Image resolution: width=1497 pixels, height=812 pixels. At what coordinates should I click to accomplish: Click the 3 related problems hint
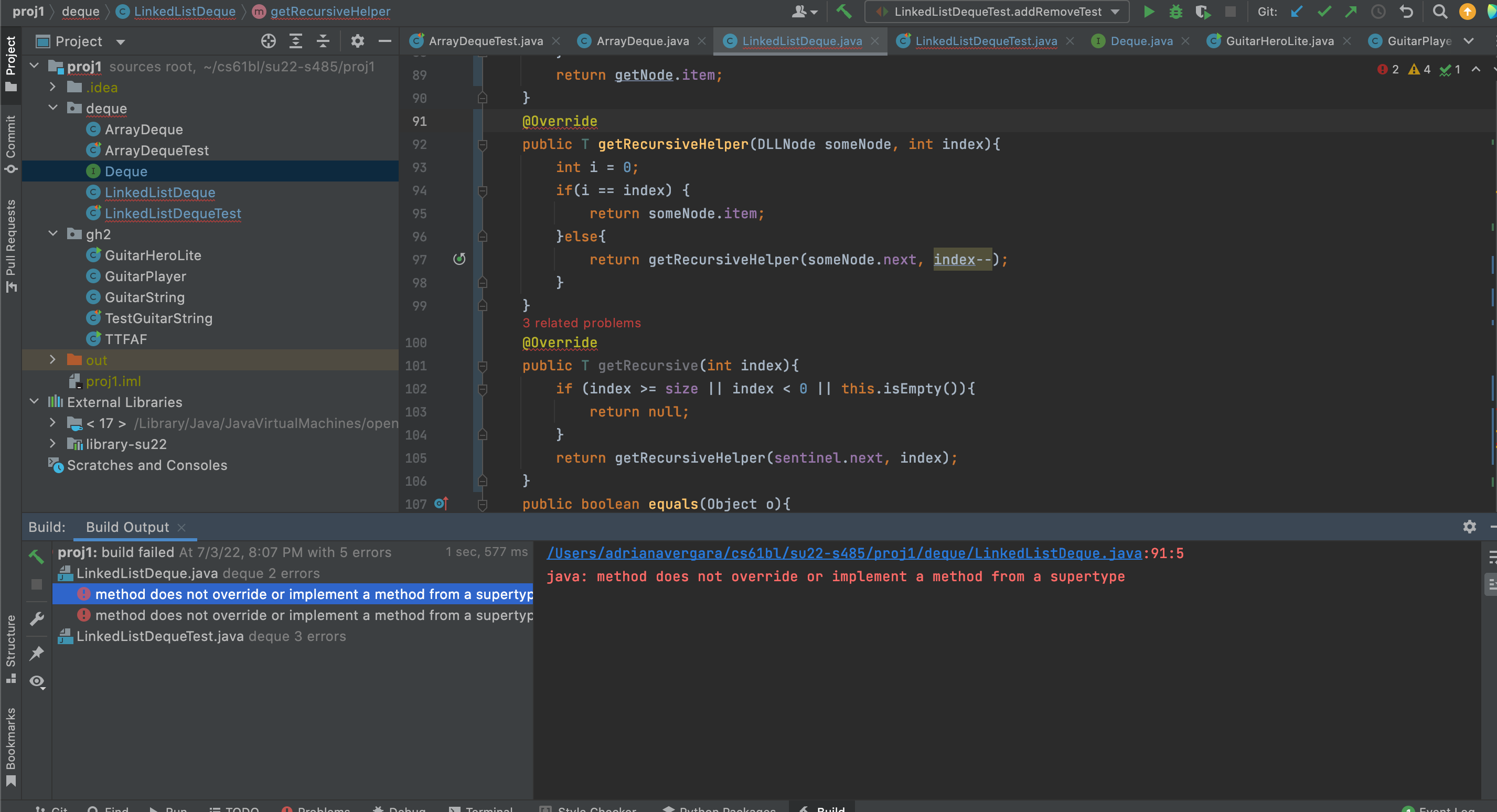pos(581,323)
